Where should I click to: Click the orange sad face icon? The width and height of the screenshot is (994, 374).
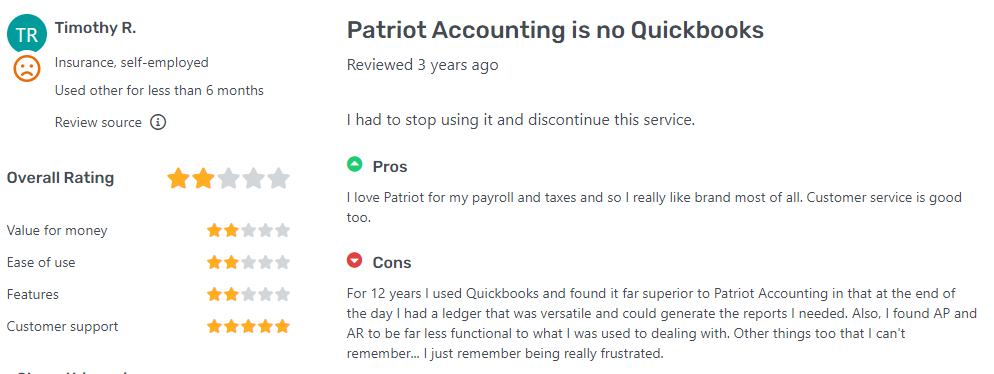[27, 68]
